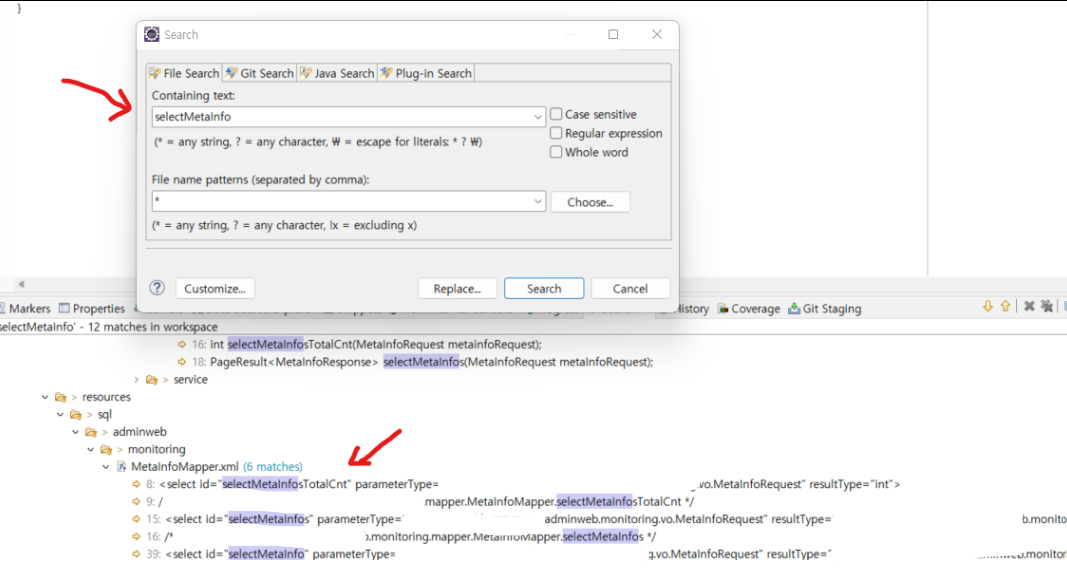This screenshot has width=1067, height=568.
Task: Click the editor scroll left arrow
Action: click(21, 284)
